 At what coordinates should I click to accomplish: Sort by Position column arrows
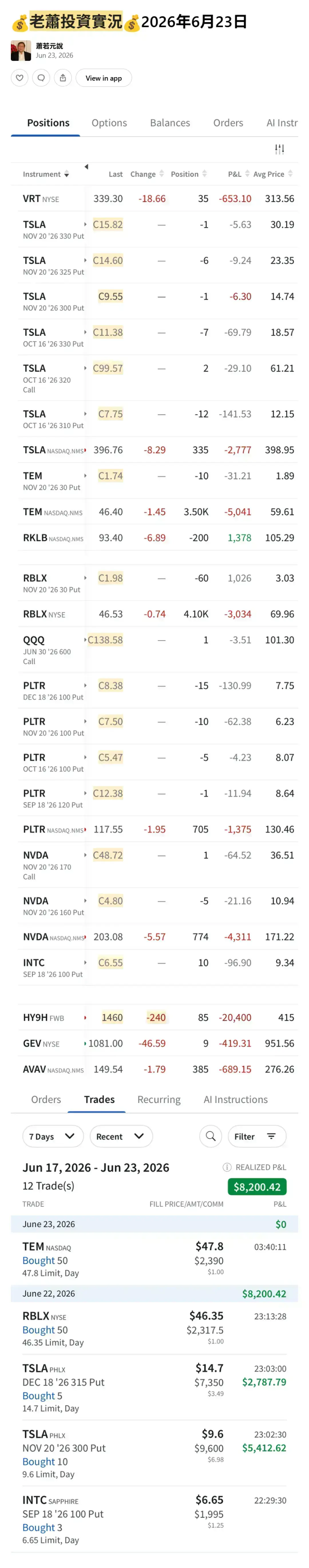click(x=204, y=173)
